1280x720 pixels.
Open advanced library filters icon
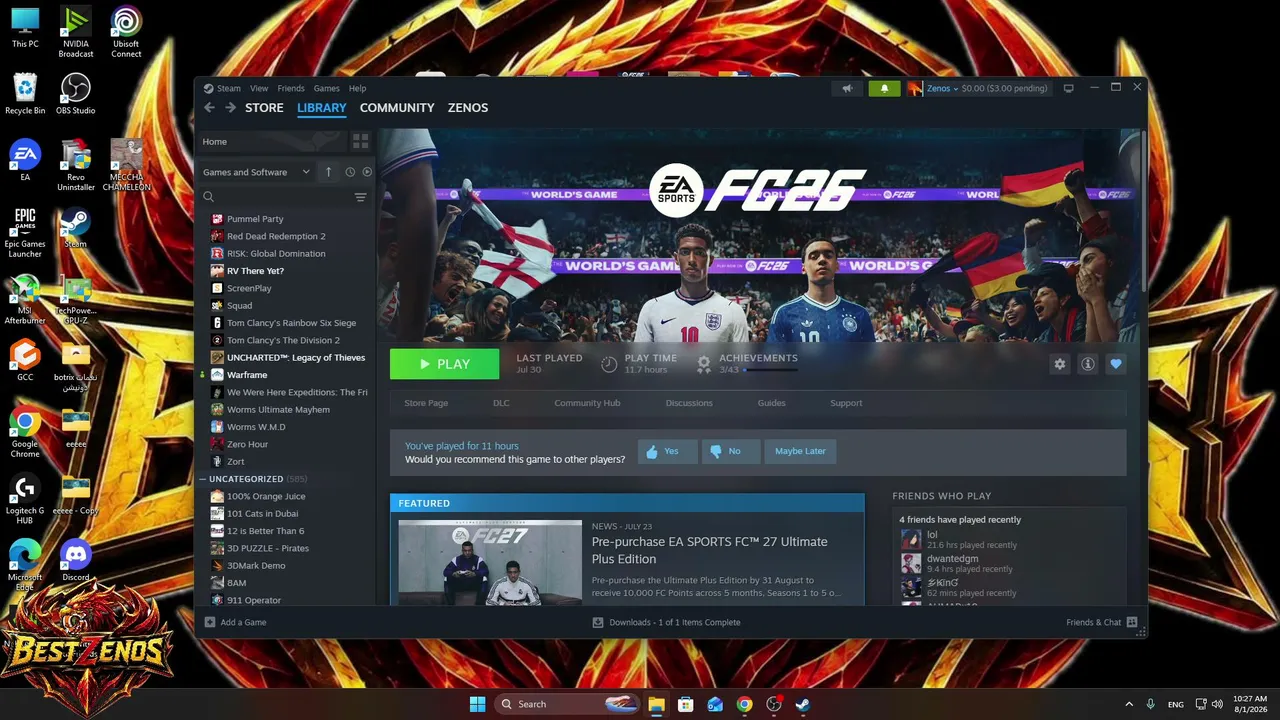[x=360, y=197]
